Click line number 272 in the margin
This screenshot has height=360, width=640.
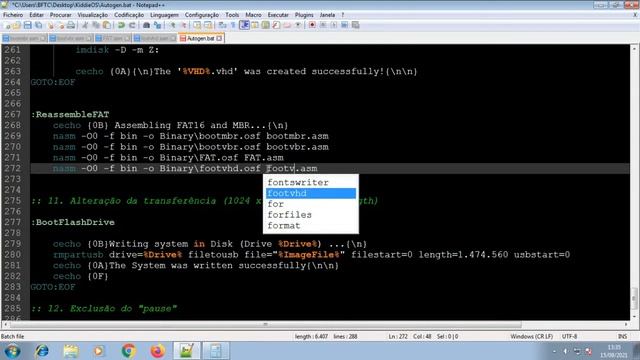(x=13, y=168)
